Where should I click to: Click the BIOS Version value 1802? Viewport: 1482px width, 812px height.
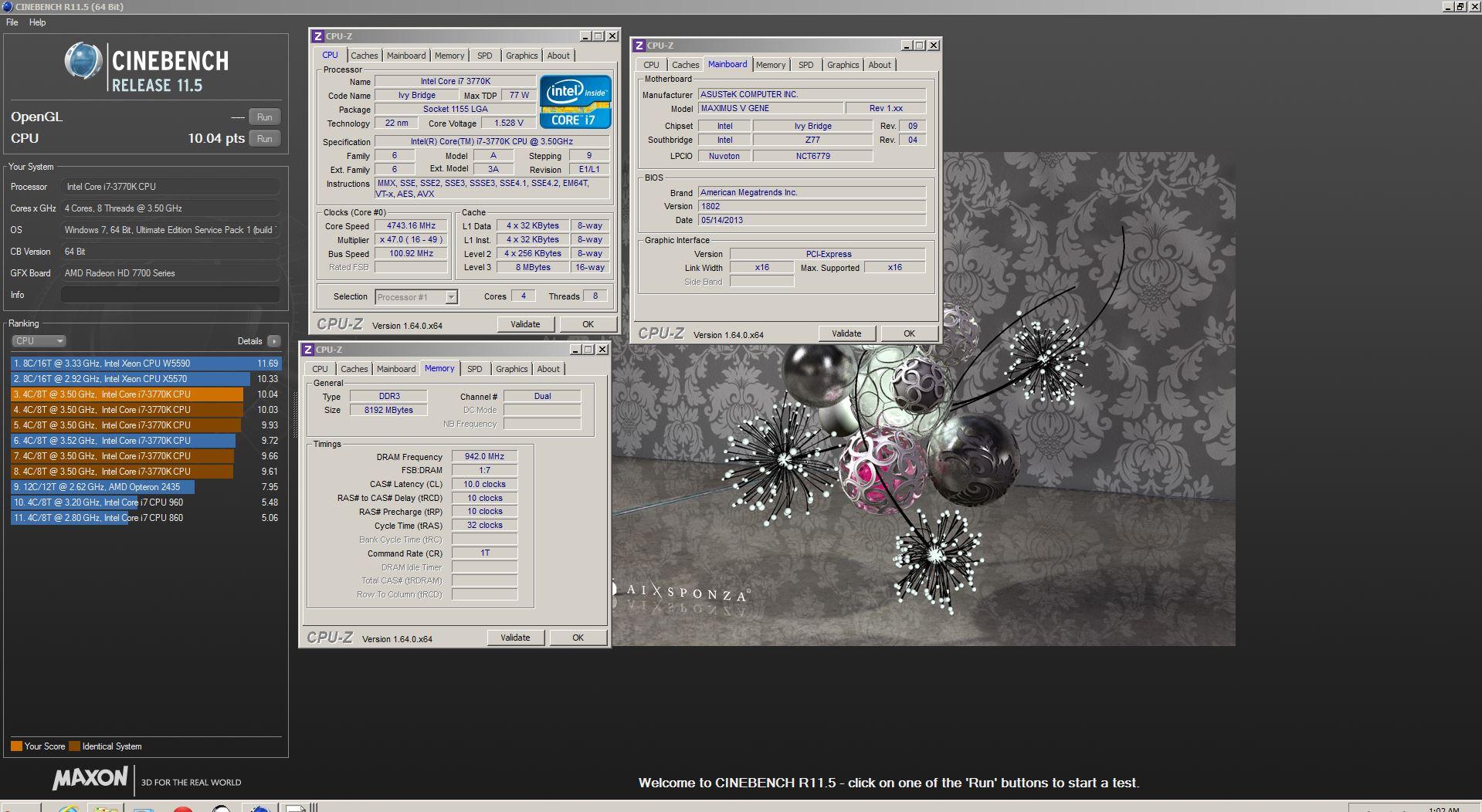click(812, 206)
